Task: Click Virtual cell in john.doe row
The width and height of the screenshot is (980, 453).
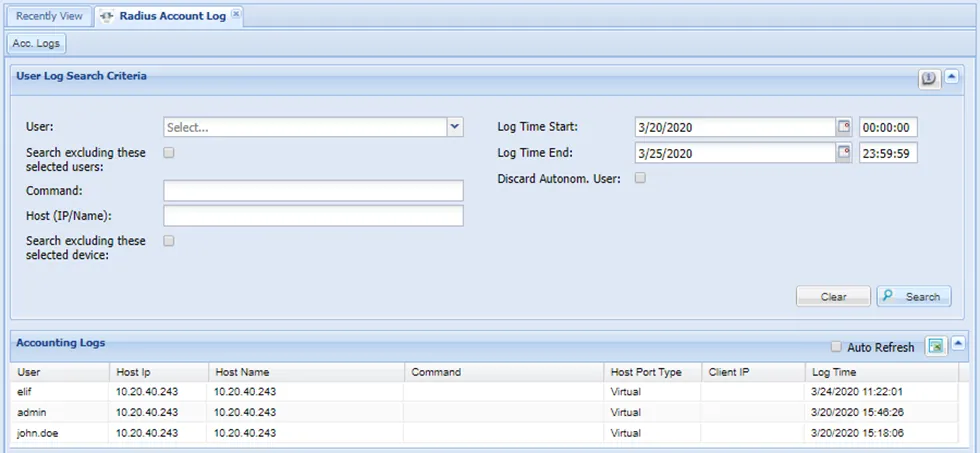Action: pos(652,433)
